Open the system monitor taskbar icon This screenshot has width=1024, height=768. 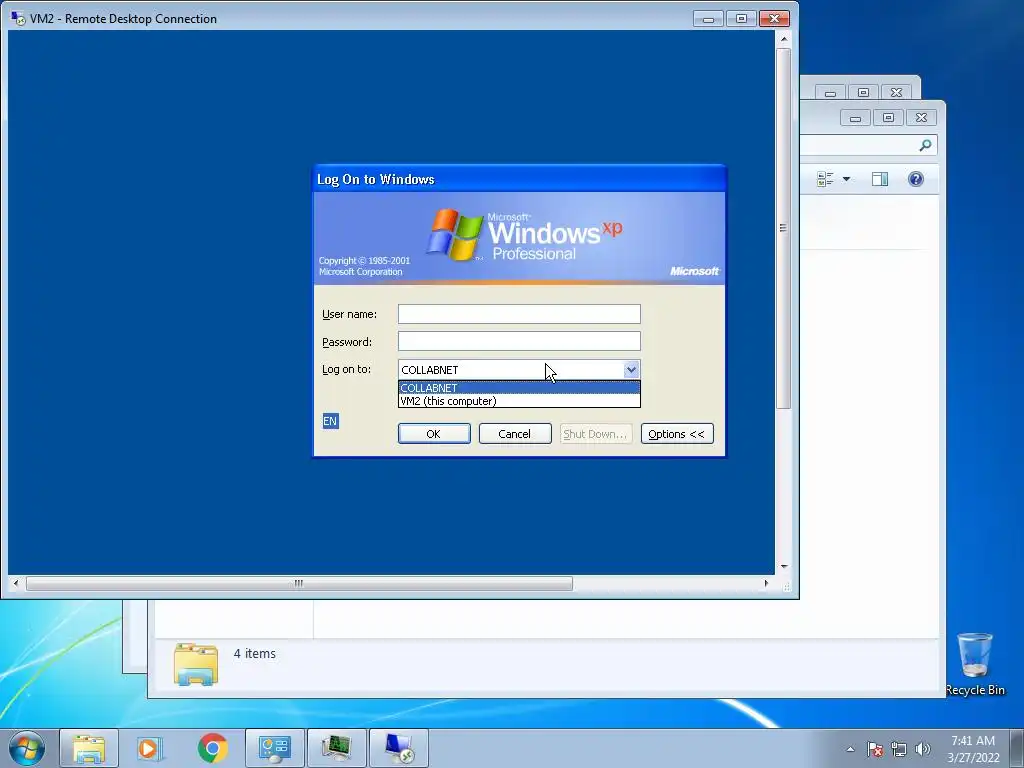tap(336, 748)
